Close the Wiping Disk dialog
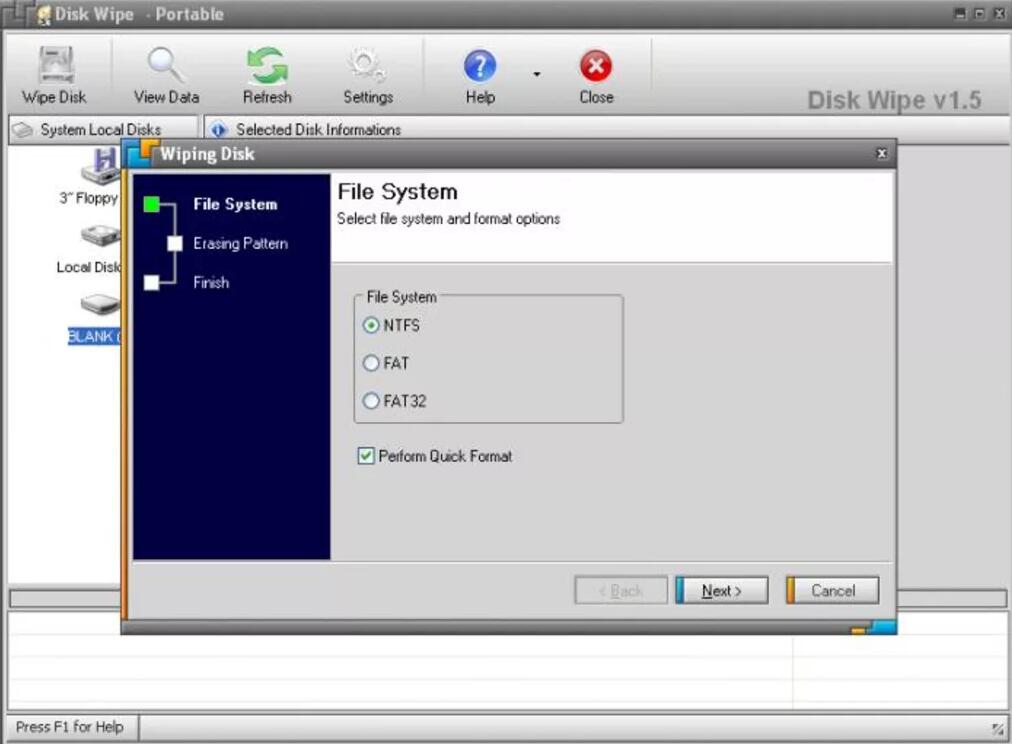1012x744 pixels. 882,154
